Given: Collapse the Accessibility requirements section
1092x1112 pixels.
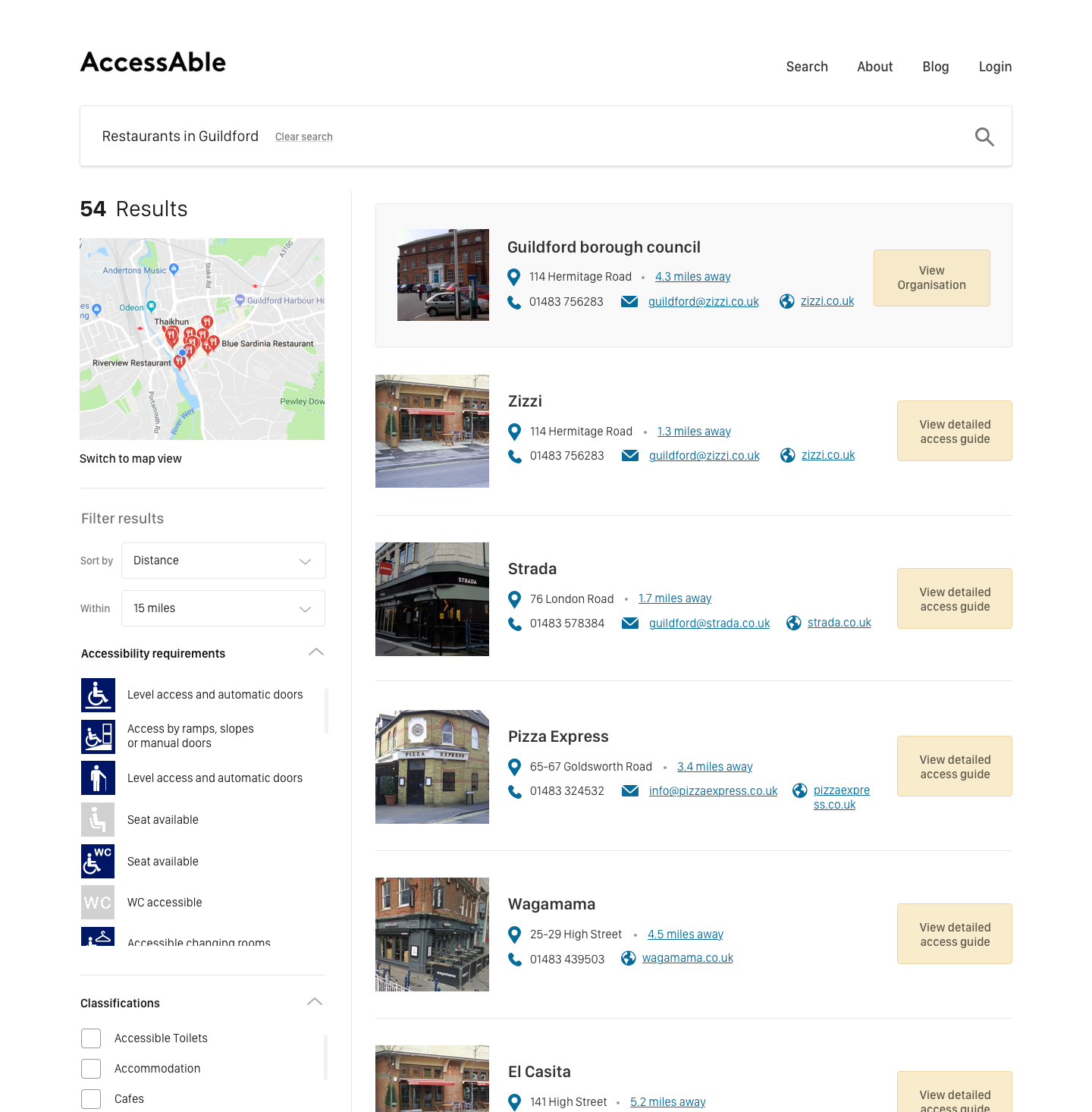Looking at the screenshot, I should (x=316, y=652).
